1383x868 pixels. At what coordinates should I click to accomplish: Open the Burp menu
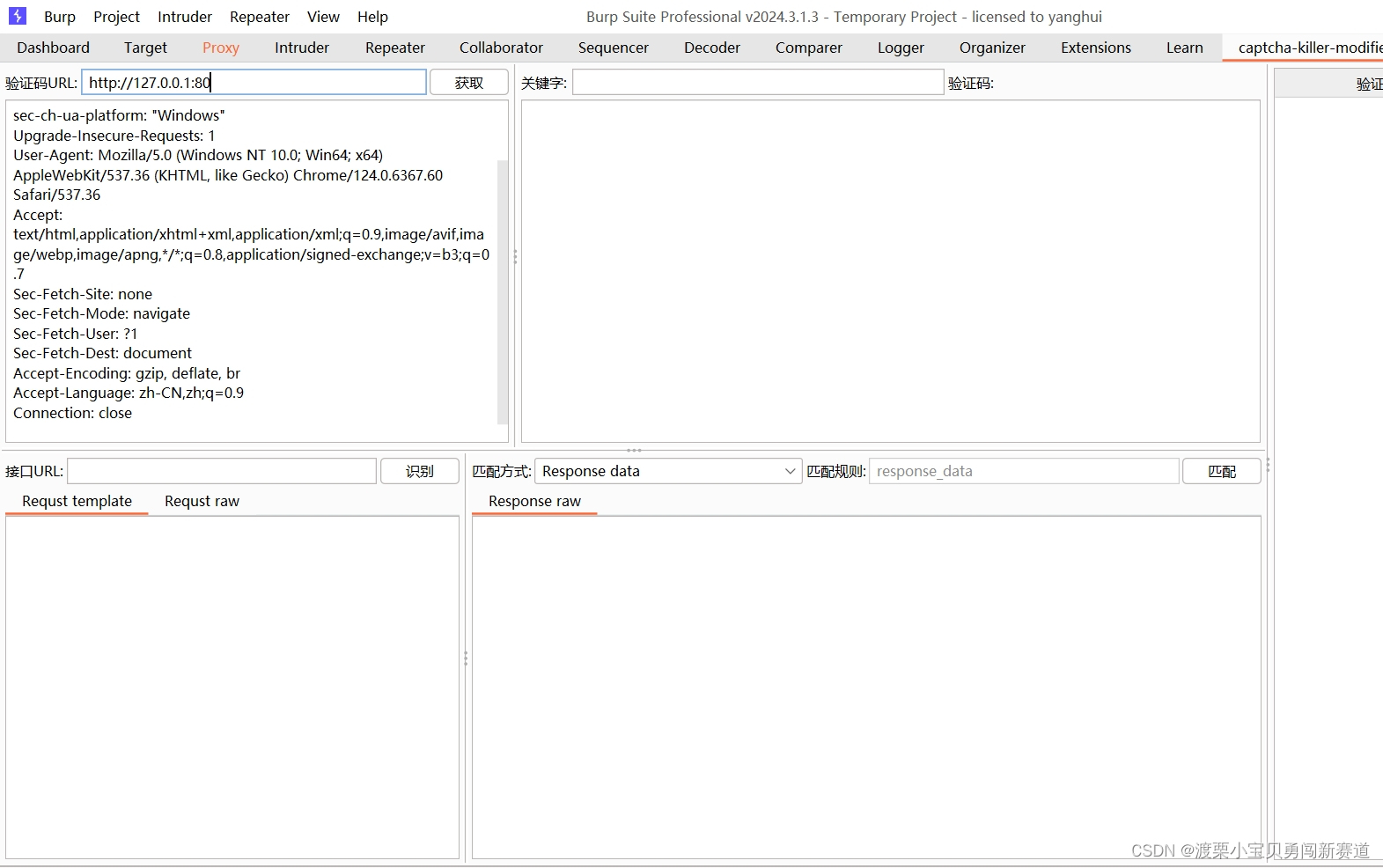click(x=60, y=17)
